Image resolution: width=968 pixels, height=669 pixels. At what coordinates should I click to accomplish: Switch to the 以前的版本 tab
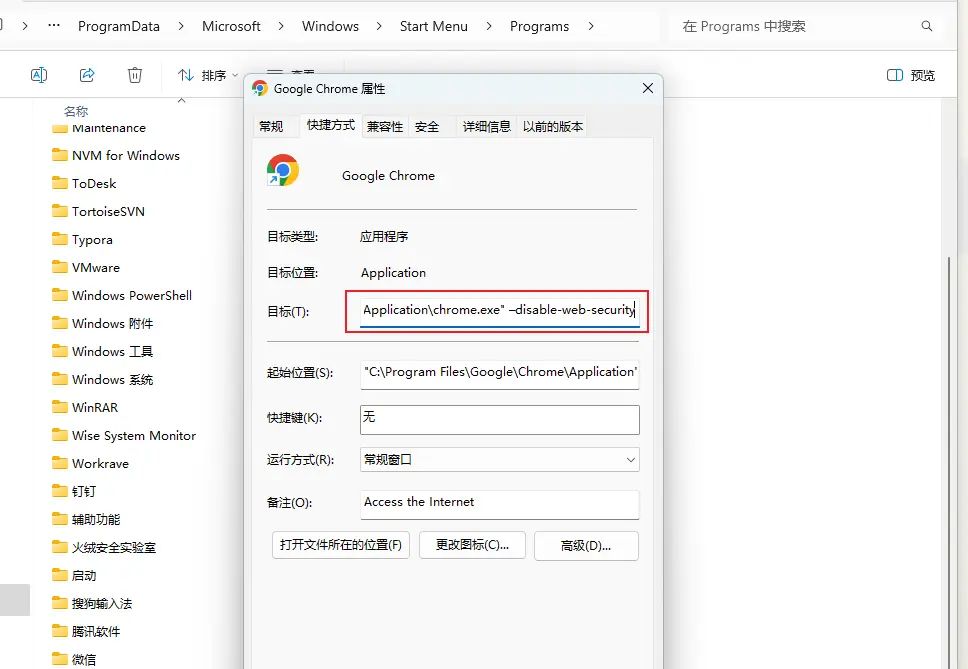coord(553,127)
